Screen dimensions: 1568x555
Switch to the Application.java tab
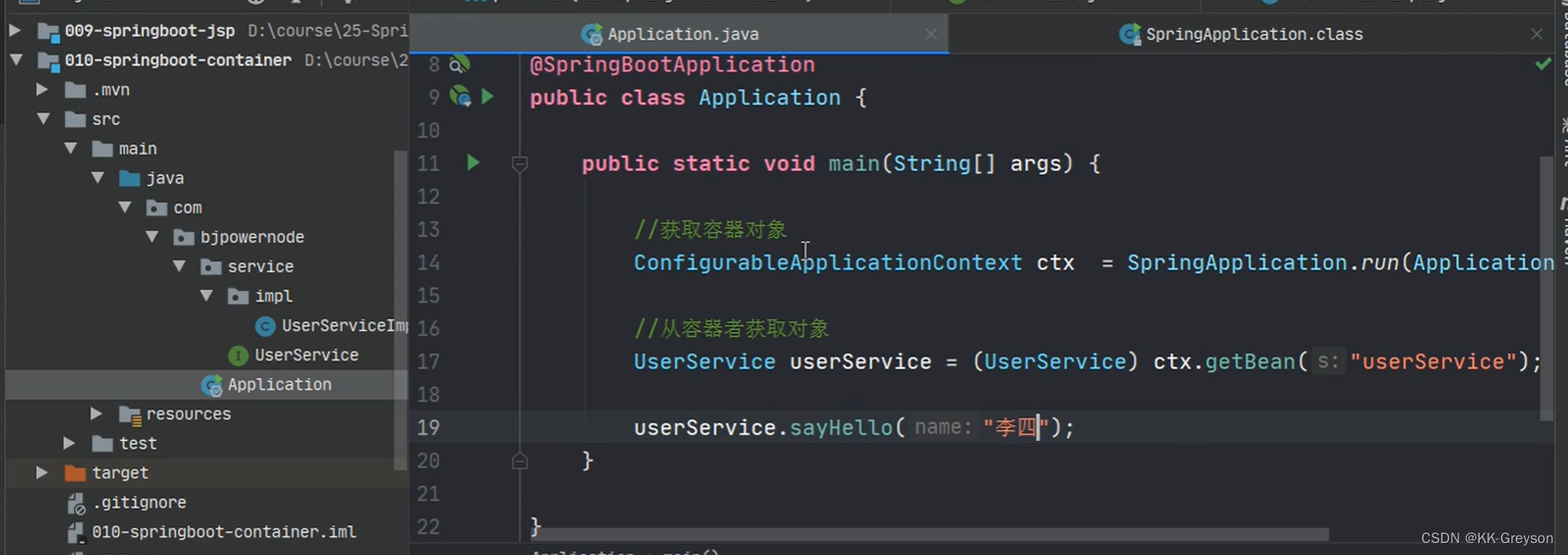[679, 34]
